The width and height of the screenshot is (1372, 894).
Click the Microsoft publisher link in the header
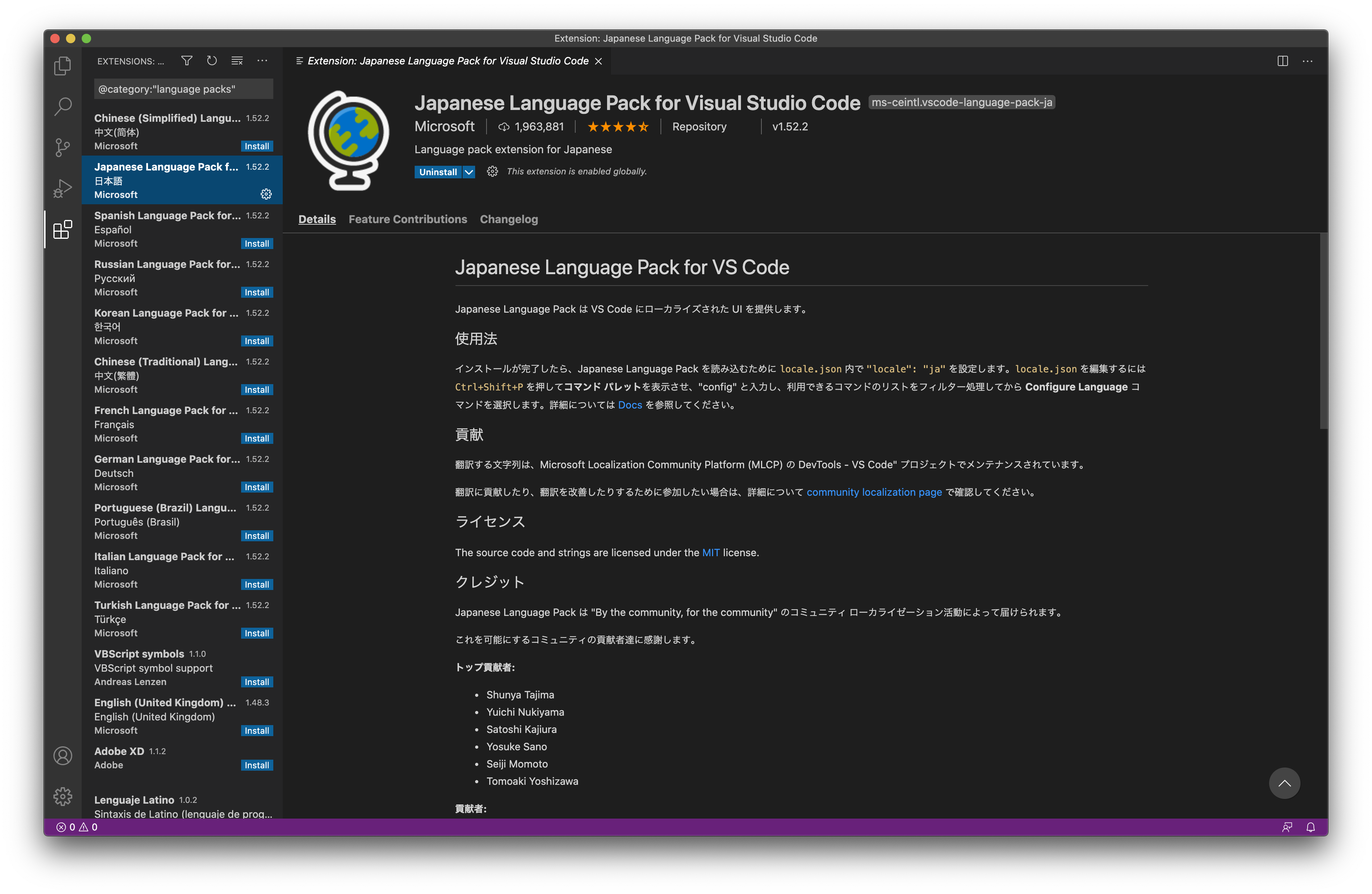tap(444, 126)
